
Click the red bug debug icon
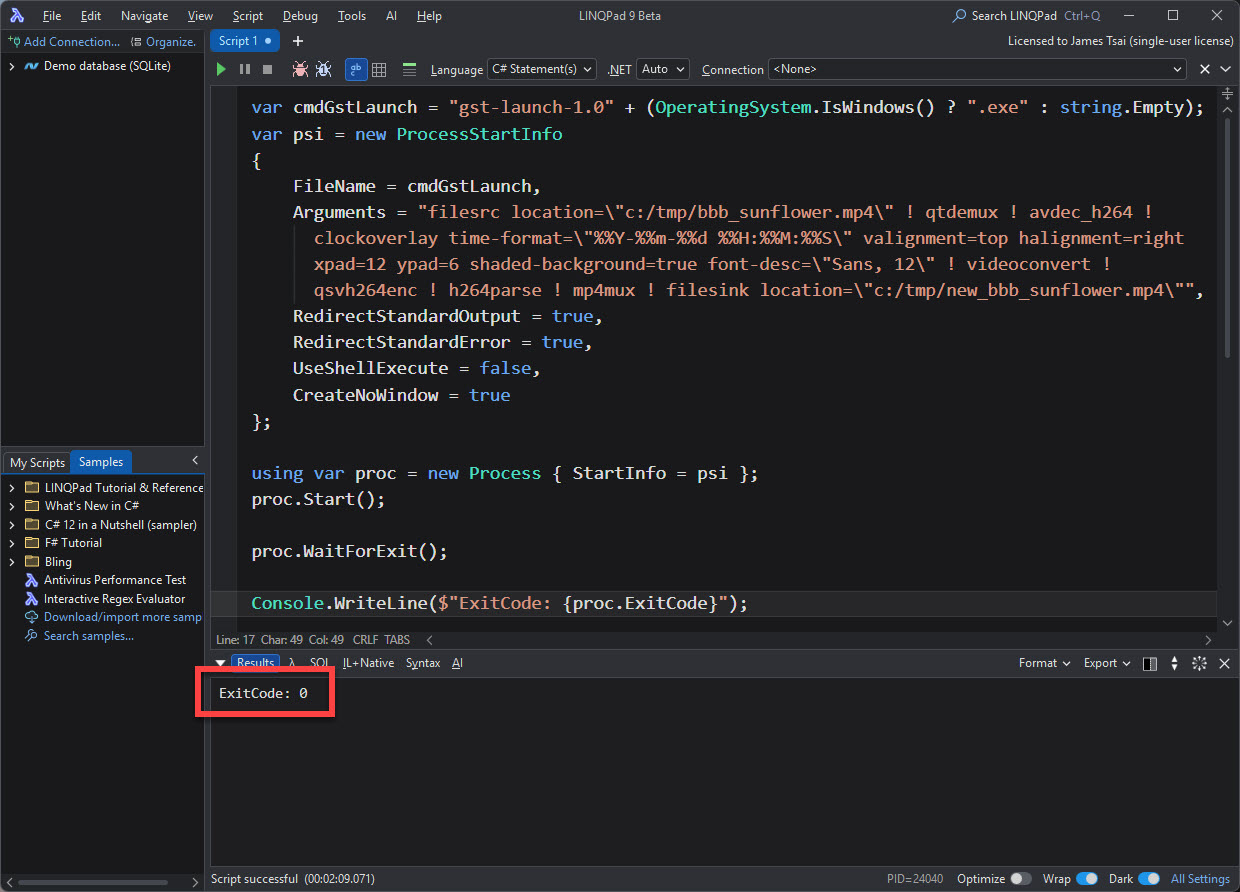pyautogui.click(x=300, y=69)
